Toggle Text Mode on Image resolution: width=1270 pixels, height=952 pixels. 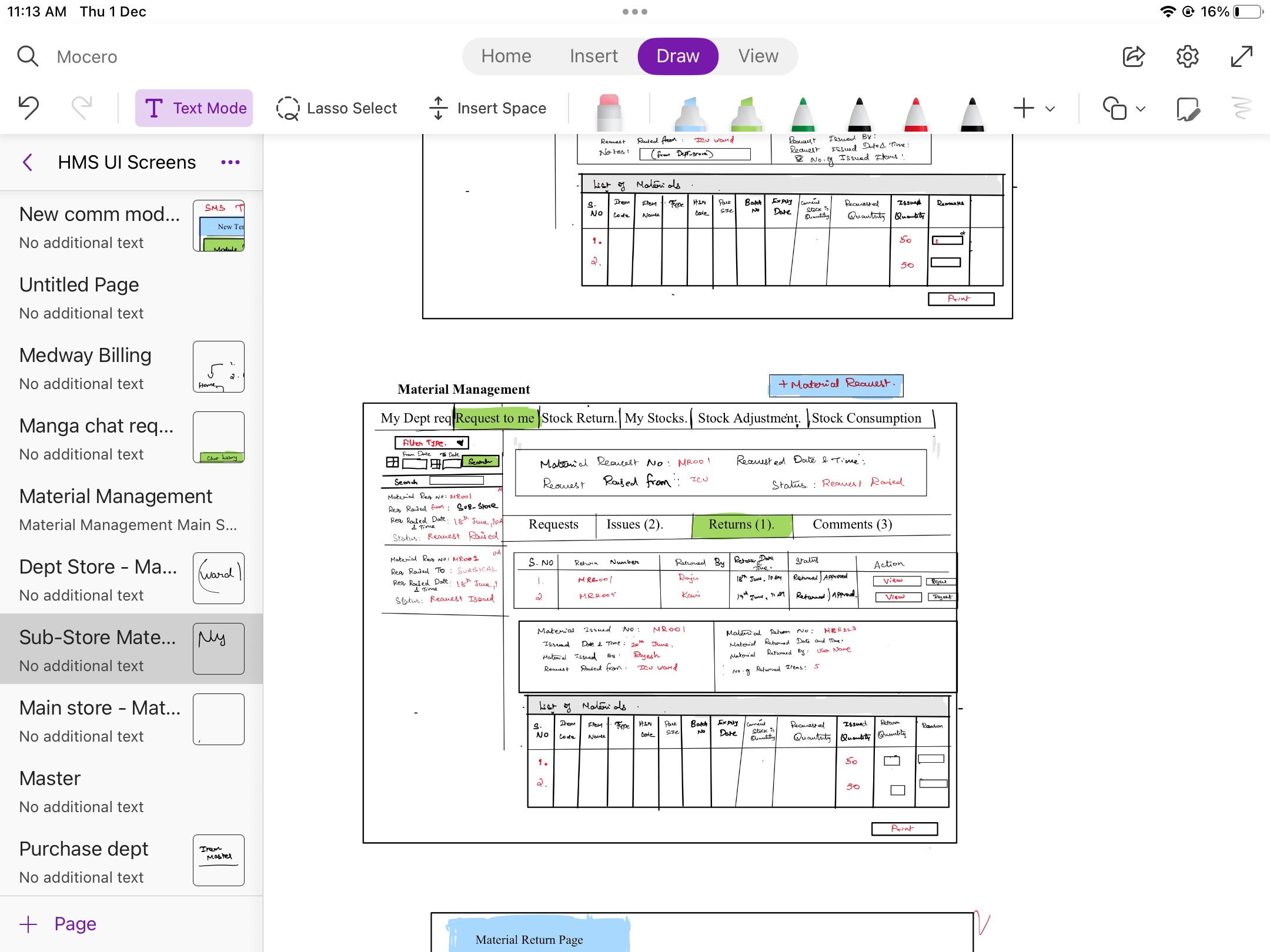(194, 109)
